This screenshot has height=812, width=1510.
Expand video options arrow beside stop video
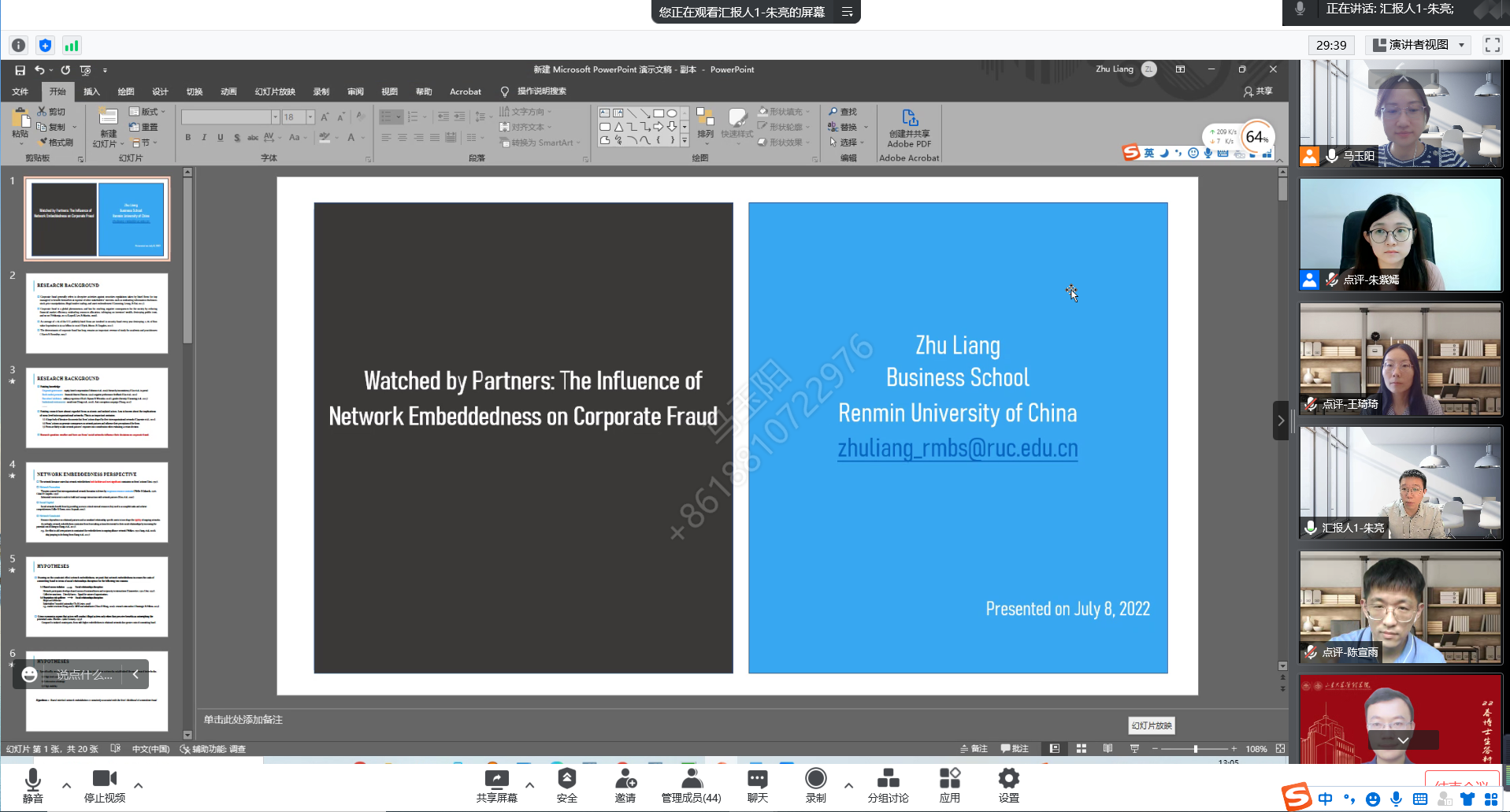(x=138, y=785)
